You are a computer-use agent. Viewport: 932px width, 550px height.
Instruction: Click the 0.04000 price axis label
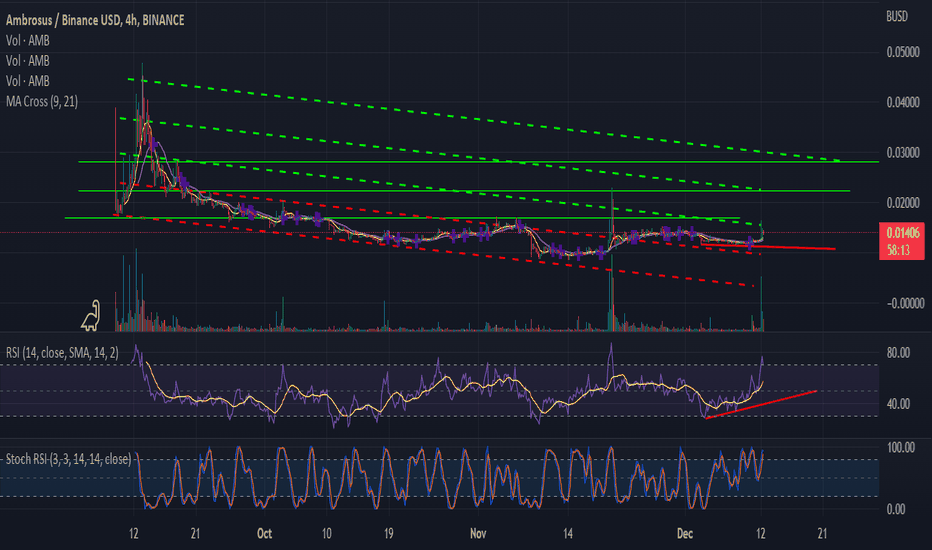903,102
